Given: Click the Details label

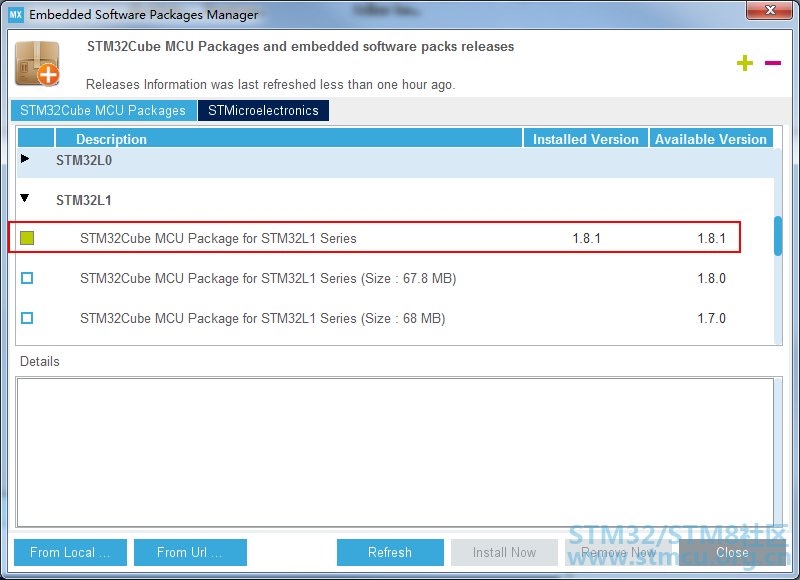Looking at the screenshot, I should coord(40,362).
